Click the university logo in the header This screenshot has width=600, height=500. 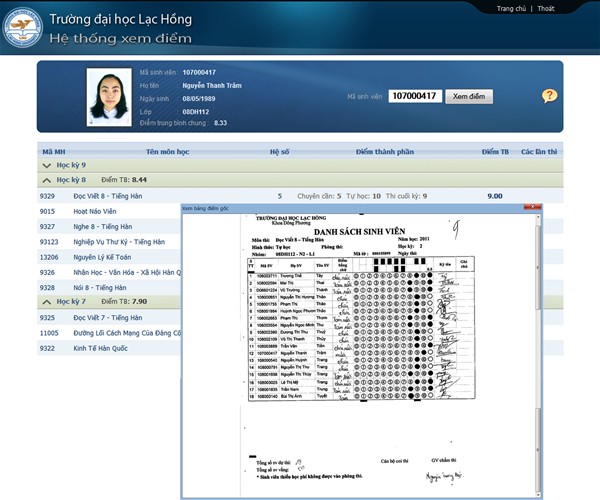(23, 29)
